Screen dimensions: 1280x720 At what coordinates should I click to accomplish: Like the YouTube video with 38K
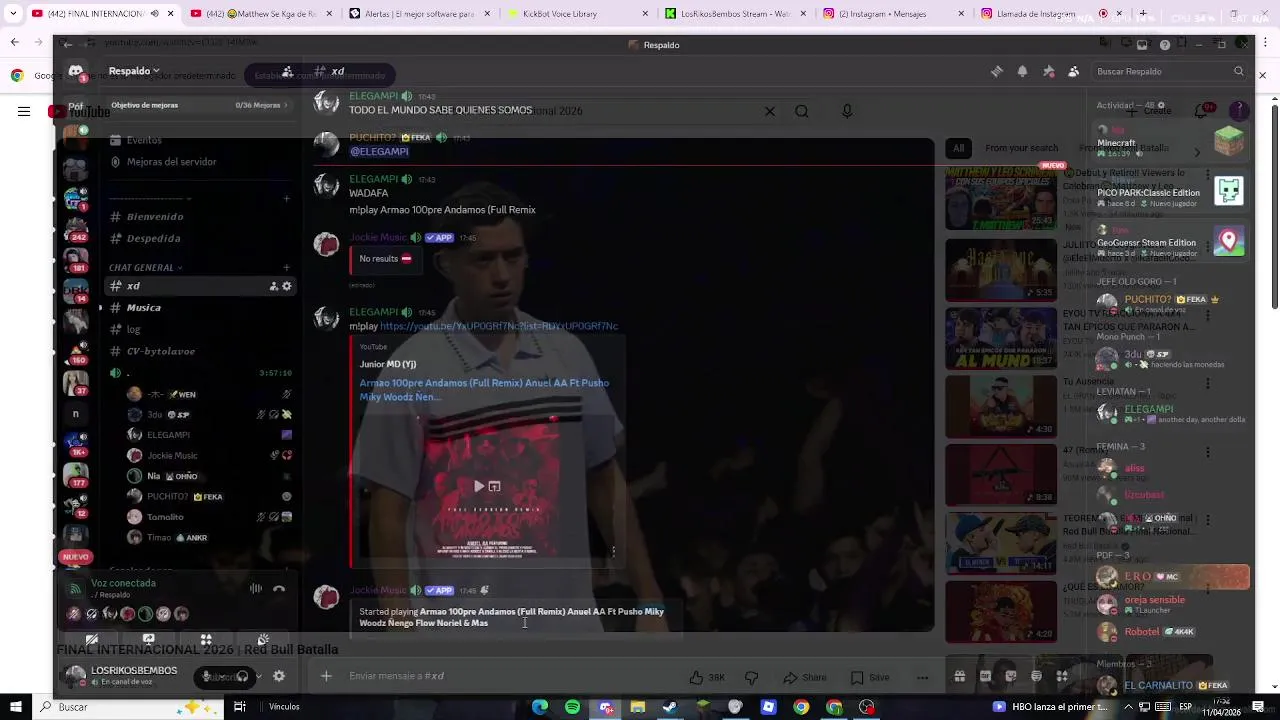[x=707, y=677]
